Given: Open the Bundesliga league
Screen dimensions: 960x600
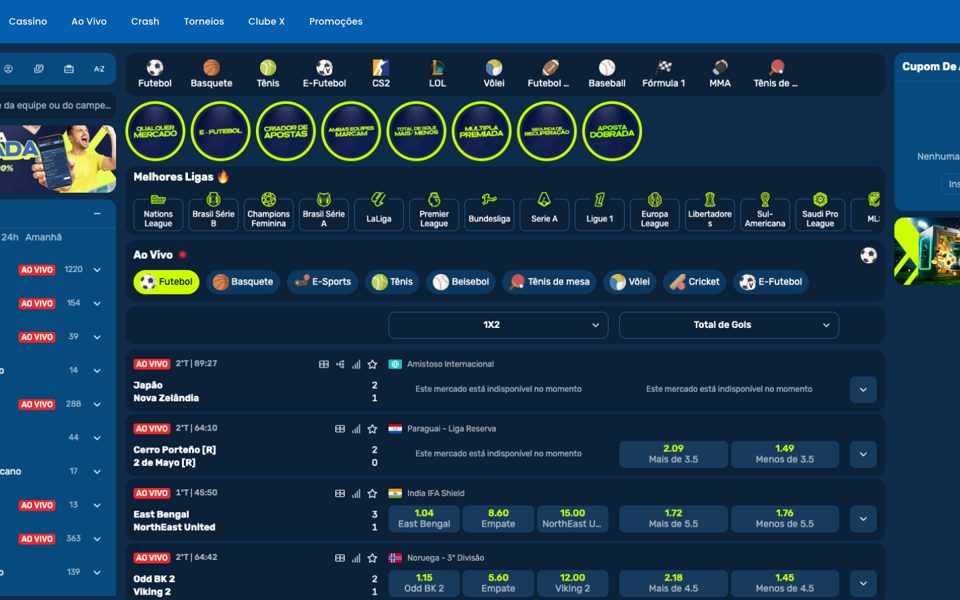Looking at the screenshot, I should [x=489, y=211].
